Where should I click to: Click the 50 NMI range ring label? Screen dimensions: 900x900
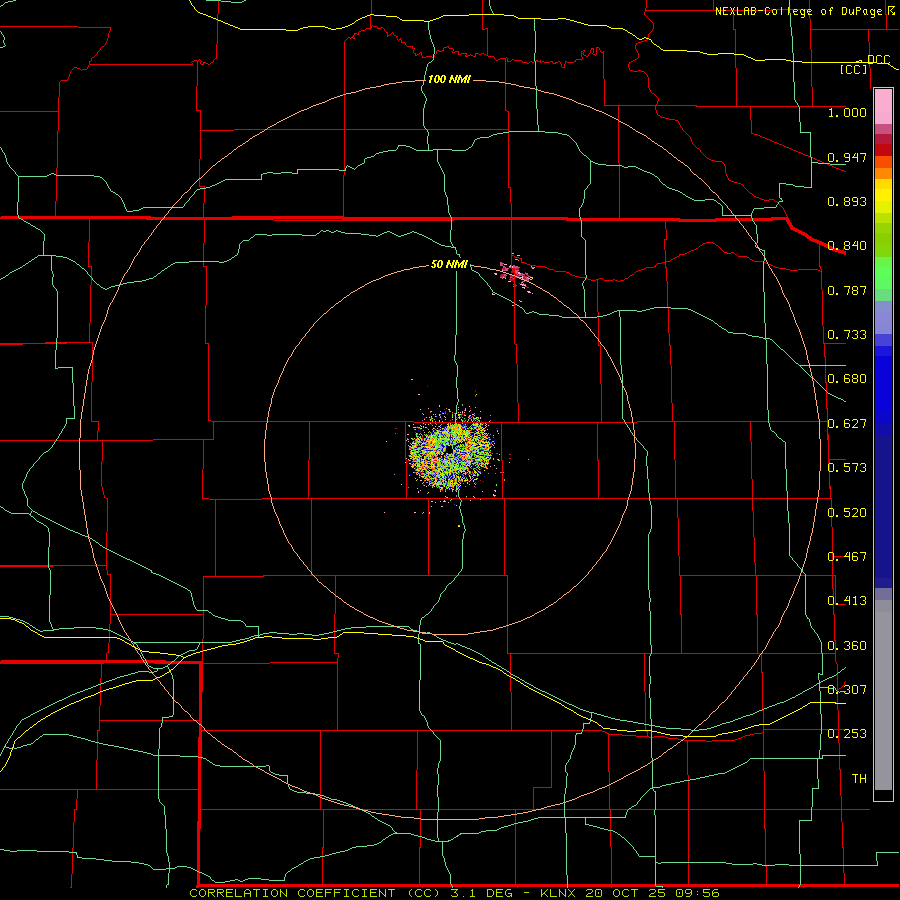(449, 264)
